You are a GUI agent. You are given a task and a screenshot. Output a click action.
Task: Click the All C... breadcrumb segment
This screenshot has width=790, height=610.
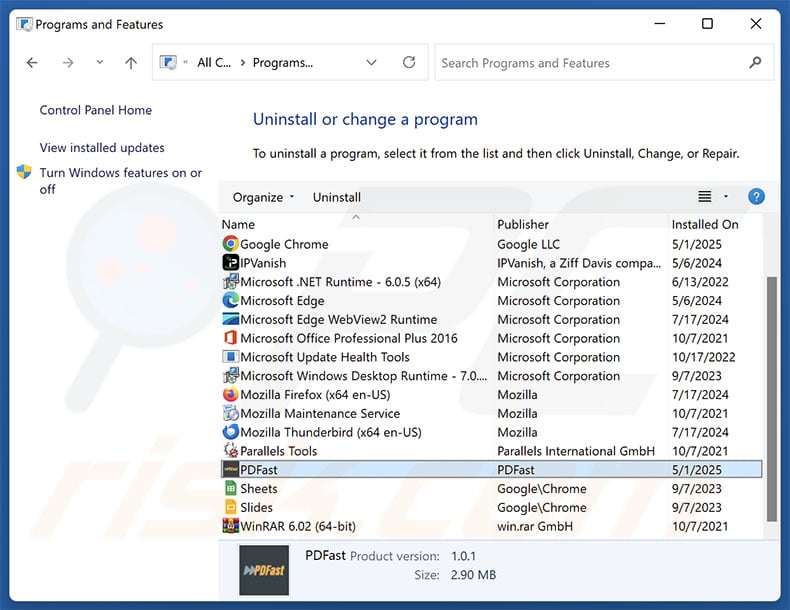[214, 62]
